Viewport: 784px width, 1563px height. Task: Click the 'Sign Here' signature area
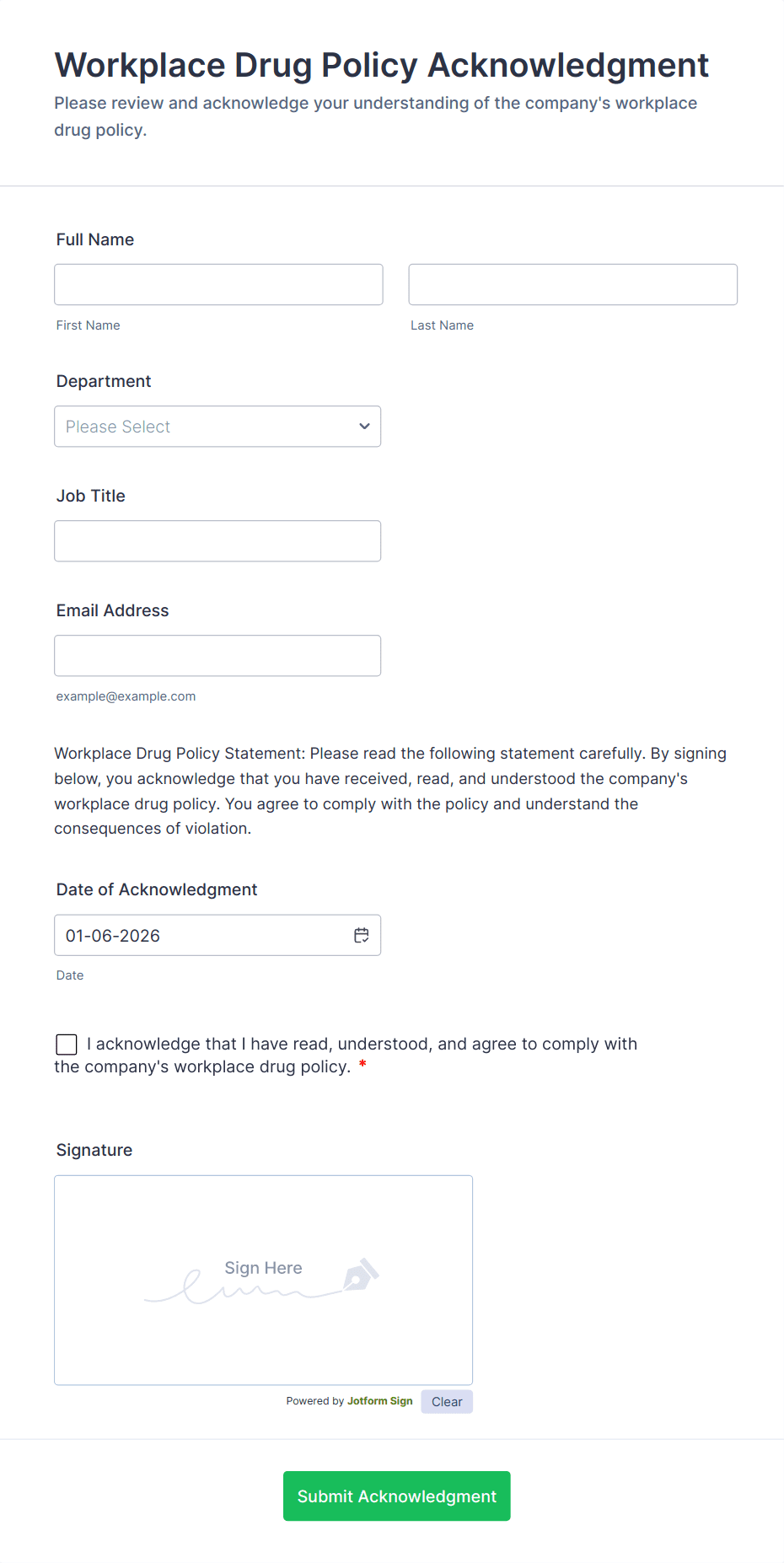(263, 1280)
